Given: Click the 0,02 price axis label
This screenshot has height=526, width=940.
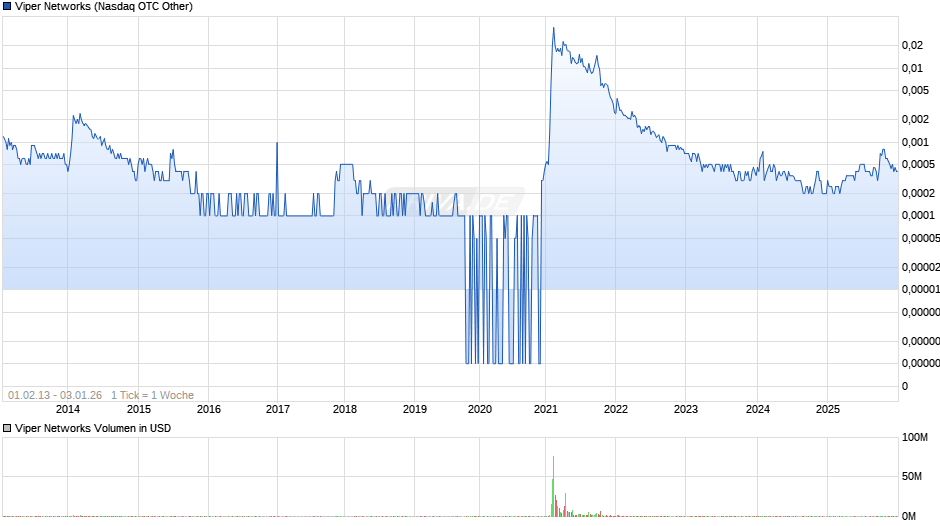Looking at the screenshot, I should point(912,46).
